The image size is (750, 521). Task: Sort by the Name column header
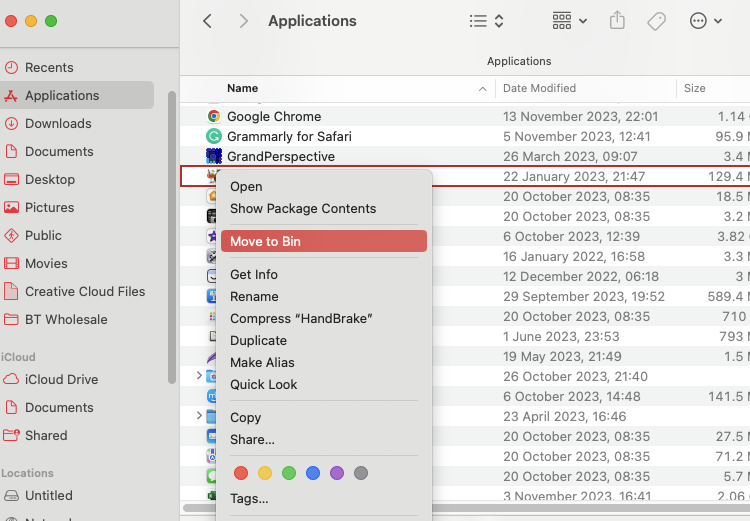pos(243,88)
